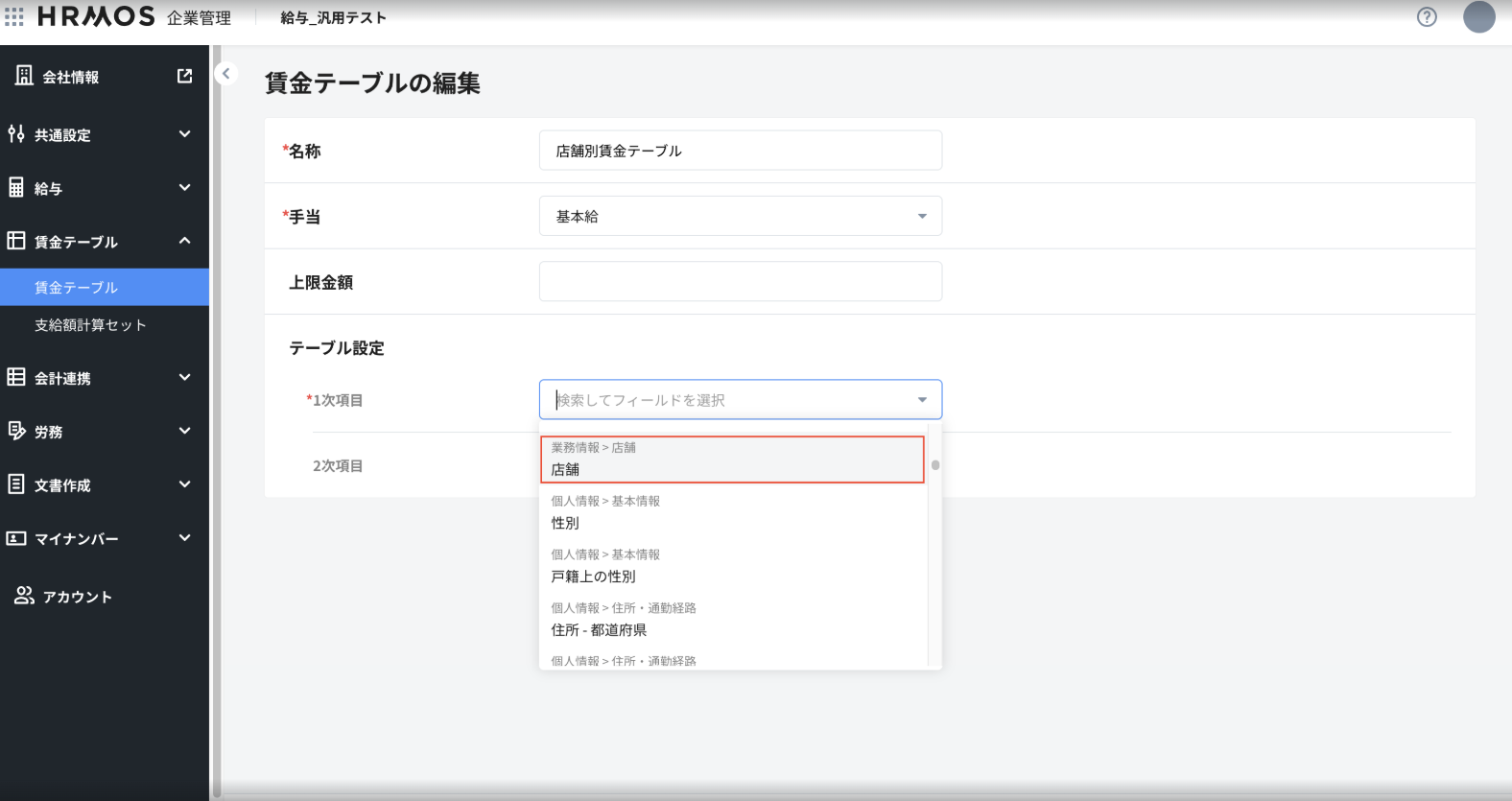
Task: Choose the 店舗 option from the list
Action: point(732,459)
